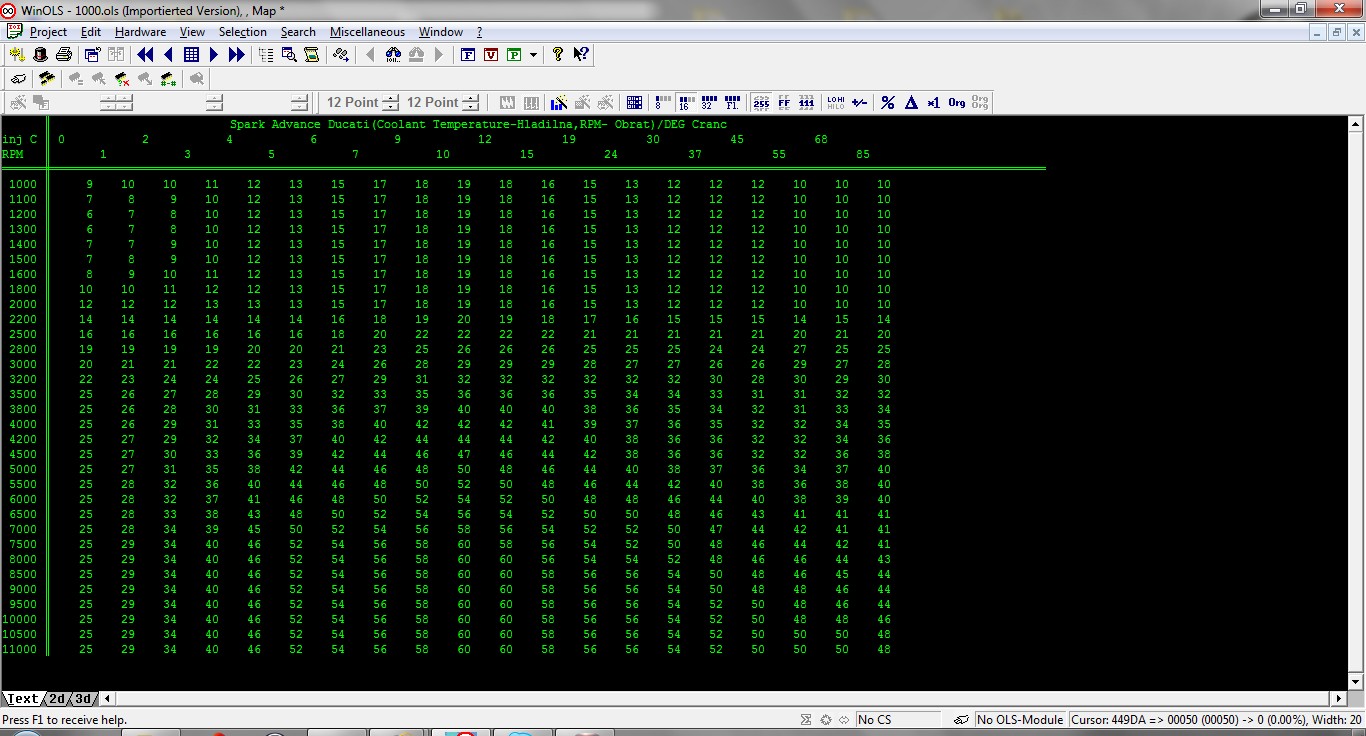Click the blue bar chart wand icon
Image resolution: width=1366 pixels, height=736 pixels.
(559, 102)
